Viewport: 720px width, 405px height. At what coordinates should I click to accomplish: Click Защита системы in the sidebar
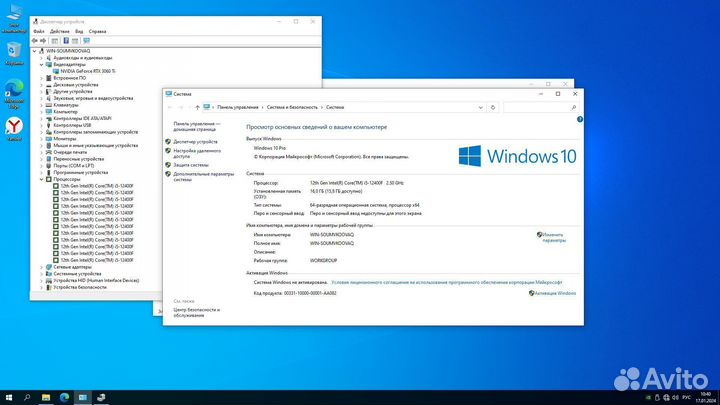point(191,165)
